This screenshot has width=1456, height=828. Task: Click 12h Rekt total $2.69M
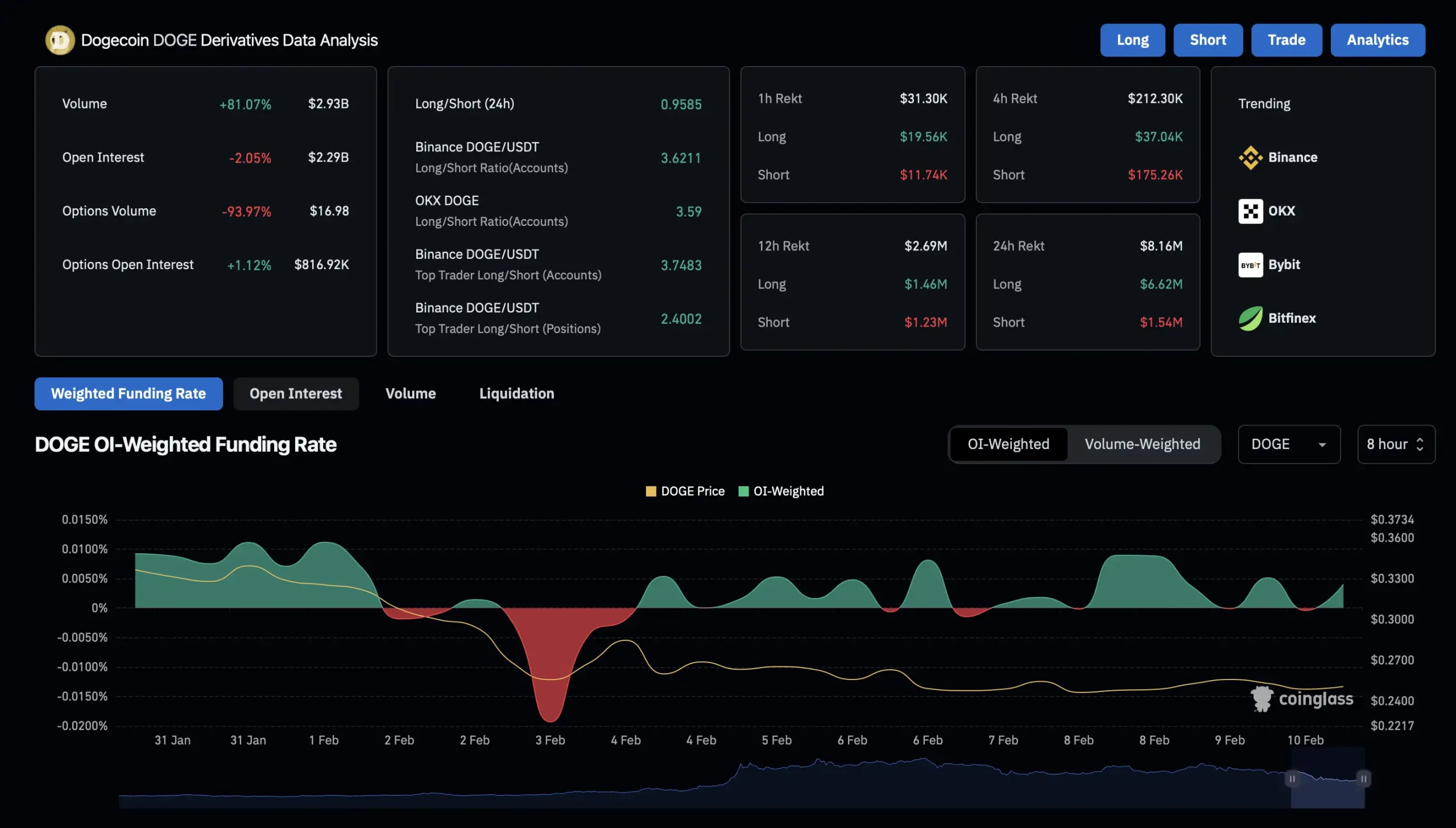[926, 246]
